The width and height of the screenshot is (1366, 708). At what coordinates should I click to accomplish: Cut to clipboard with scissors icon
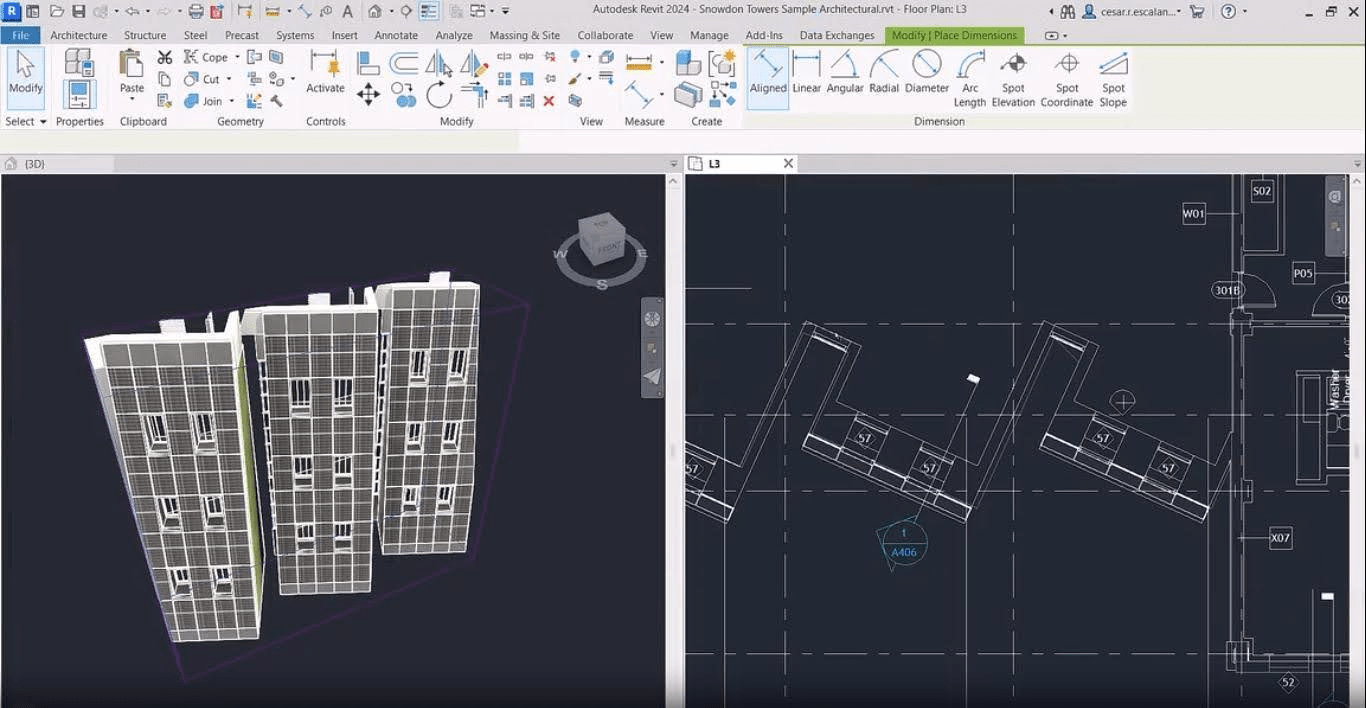tap(165, 57)
